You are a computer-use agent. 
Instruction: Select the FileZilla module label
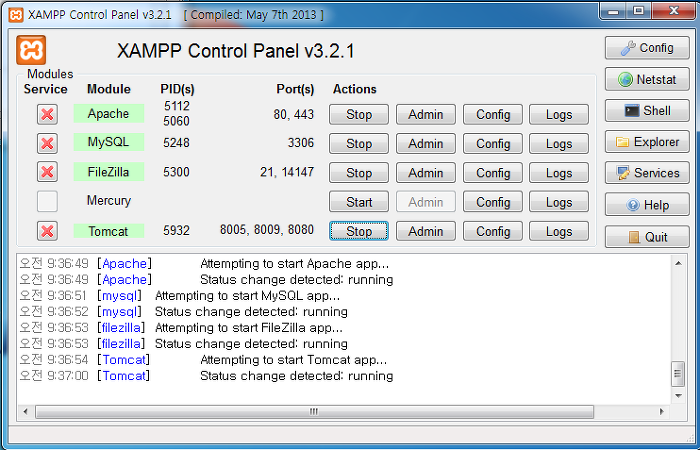tap(108, 172)
